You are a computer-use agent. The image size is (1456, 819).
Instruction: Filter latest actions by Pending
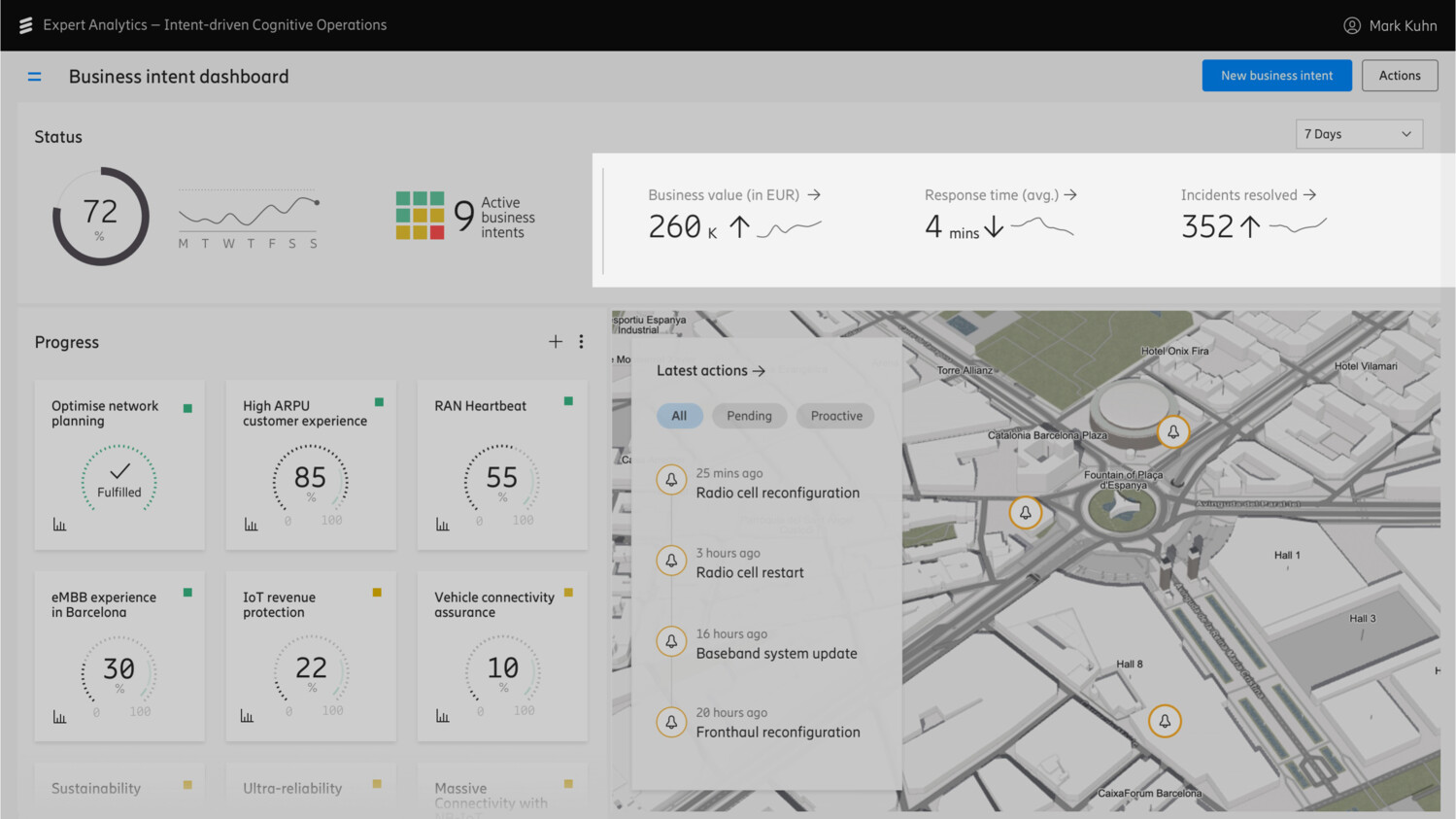[x=749, y=416]
